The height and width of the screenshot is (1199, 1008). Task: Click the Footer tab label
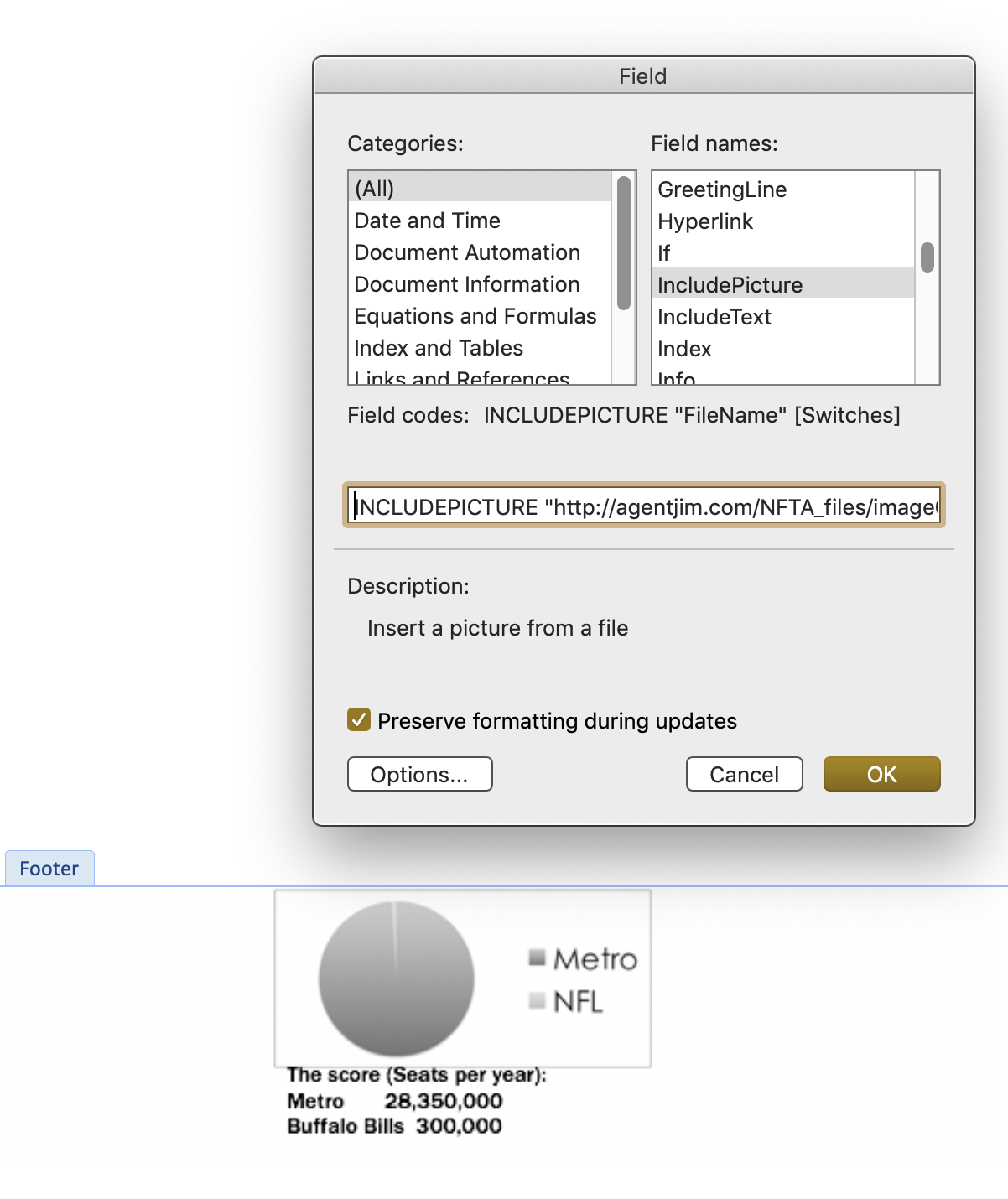coord(49,868)
